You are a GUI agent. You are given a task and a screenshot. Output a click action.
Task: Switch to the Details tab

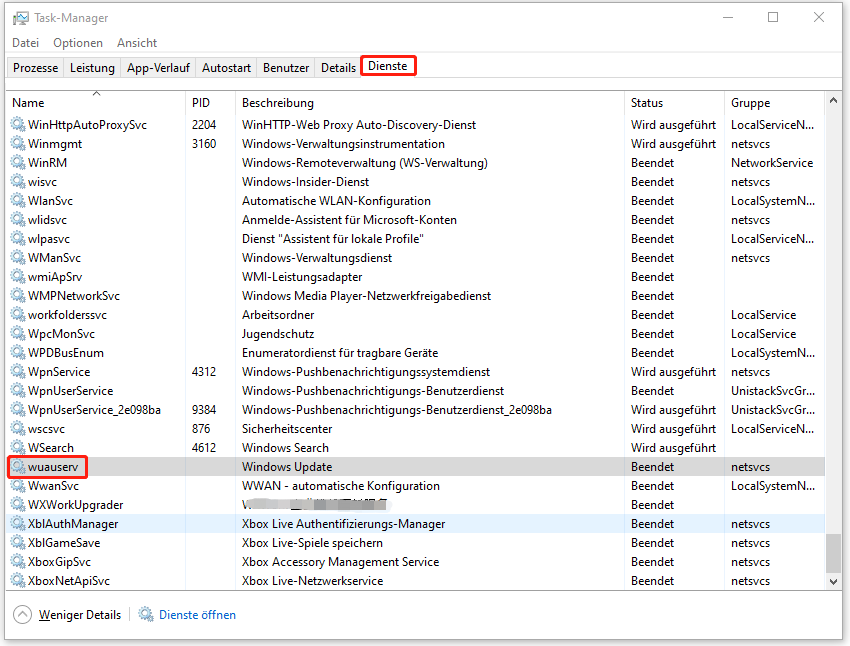pyautogui.click(x=338, y=68)
